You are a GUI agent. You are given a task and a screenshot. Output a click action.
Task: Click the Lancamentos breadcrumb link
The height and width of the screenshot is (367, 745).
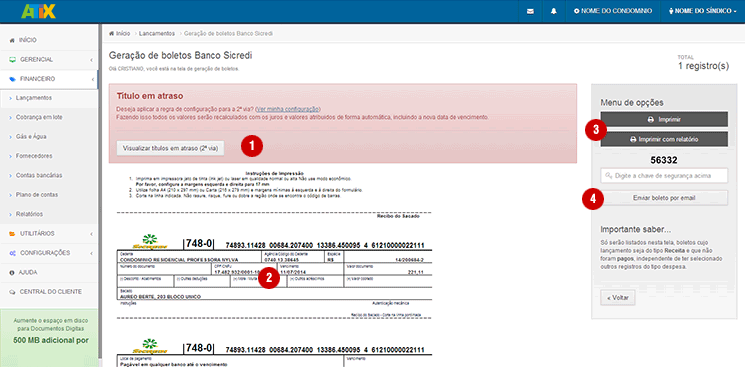(x=157, y=34)
